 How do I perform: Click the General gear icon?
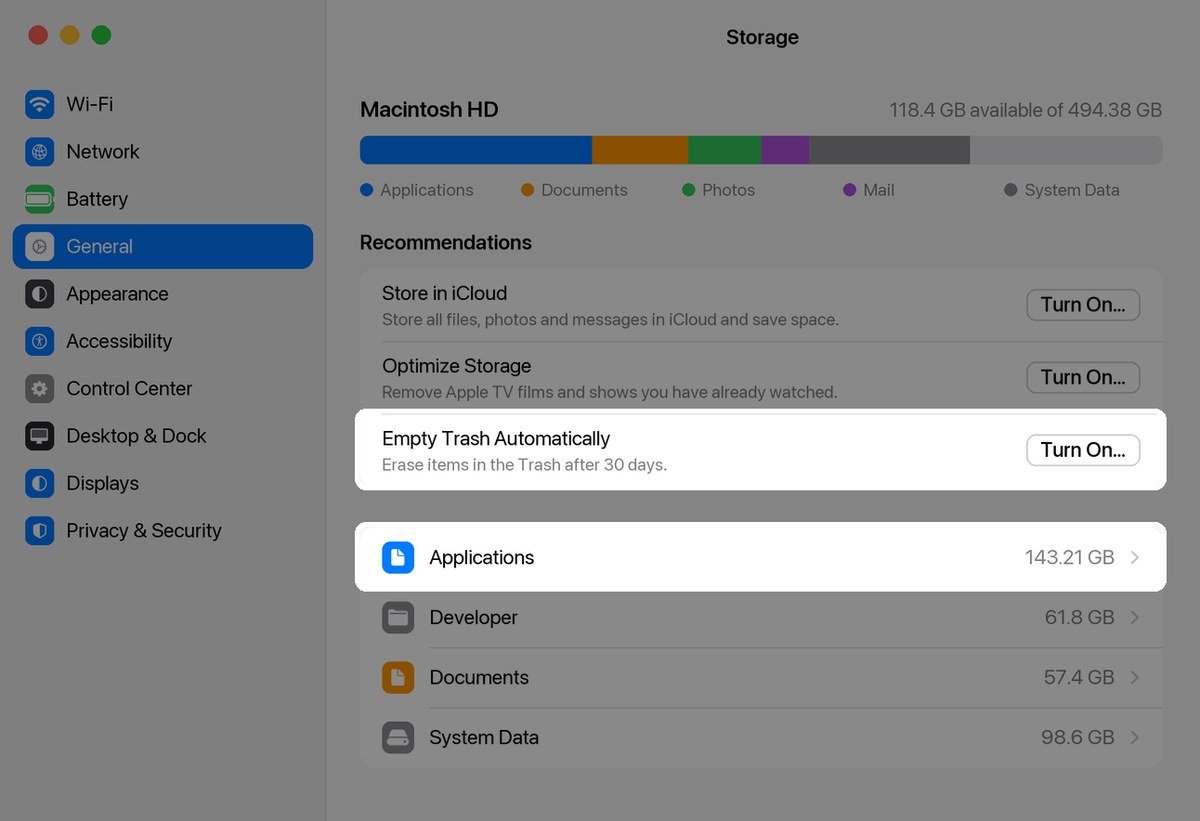coord(40,247)
